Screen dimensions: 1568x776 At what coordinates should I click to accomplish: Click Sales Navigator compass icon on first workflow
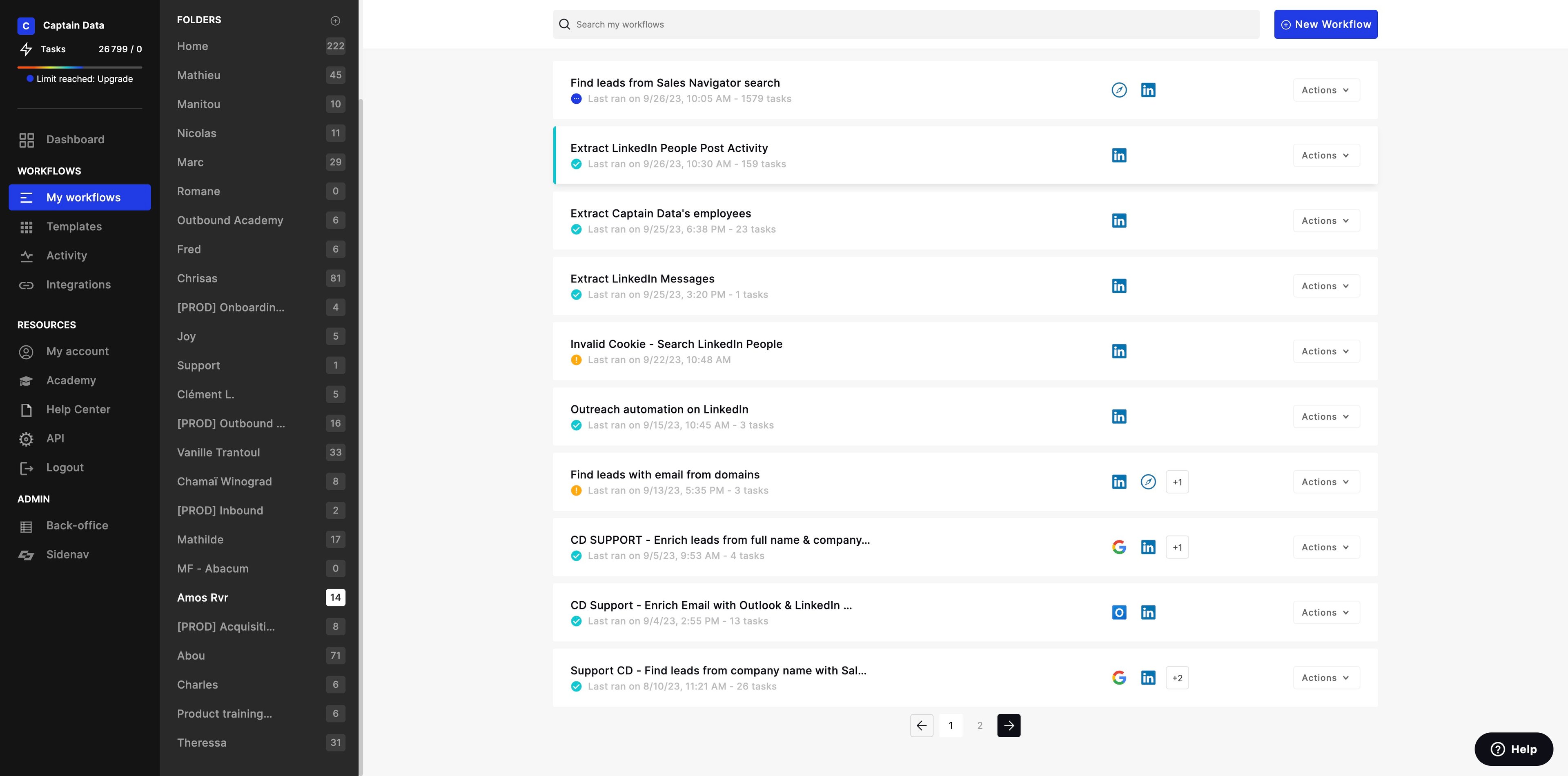tap(1119, 90)
